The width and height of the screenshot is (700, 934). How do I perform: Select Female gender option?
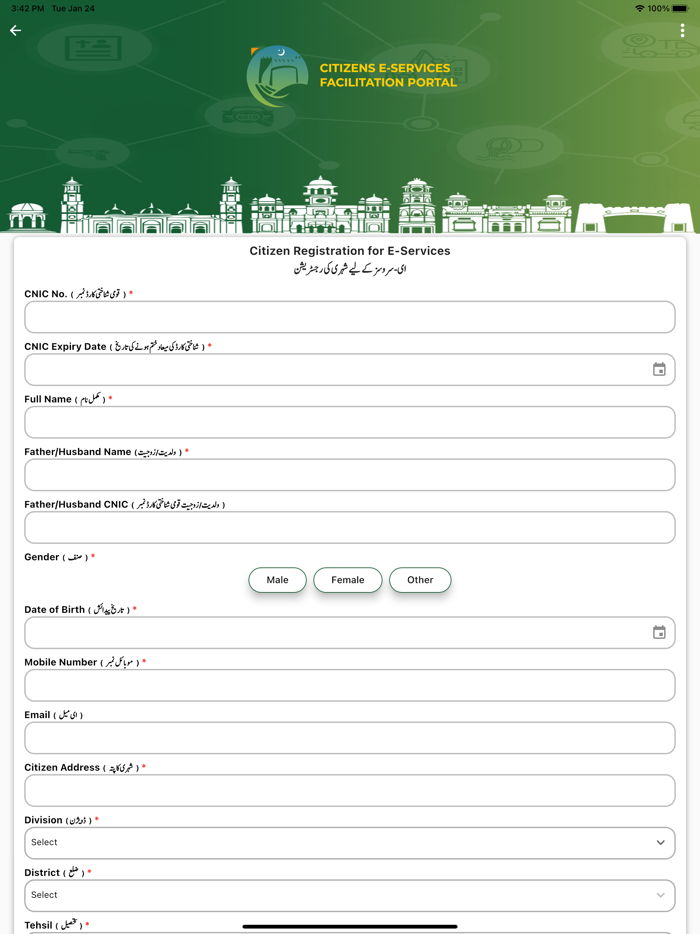point(348,580)
